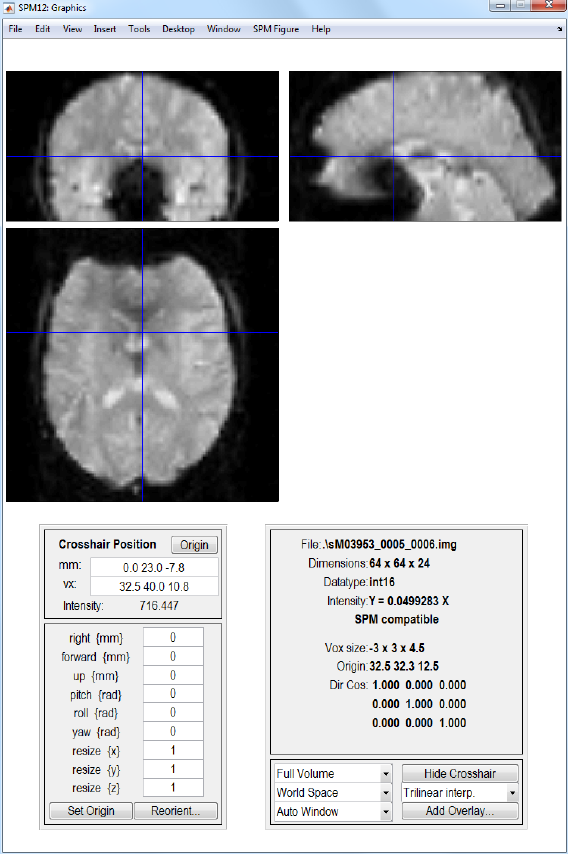
Task: Expand the World Space dropdown
Action: 333,792
